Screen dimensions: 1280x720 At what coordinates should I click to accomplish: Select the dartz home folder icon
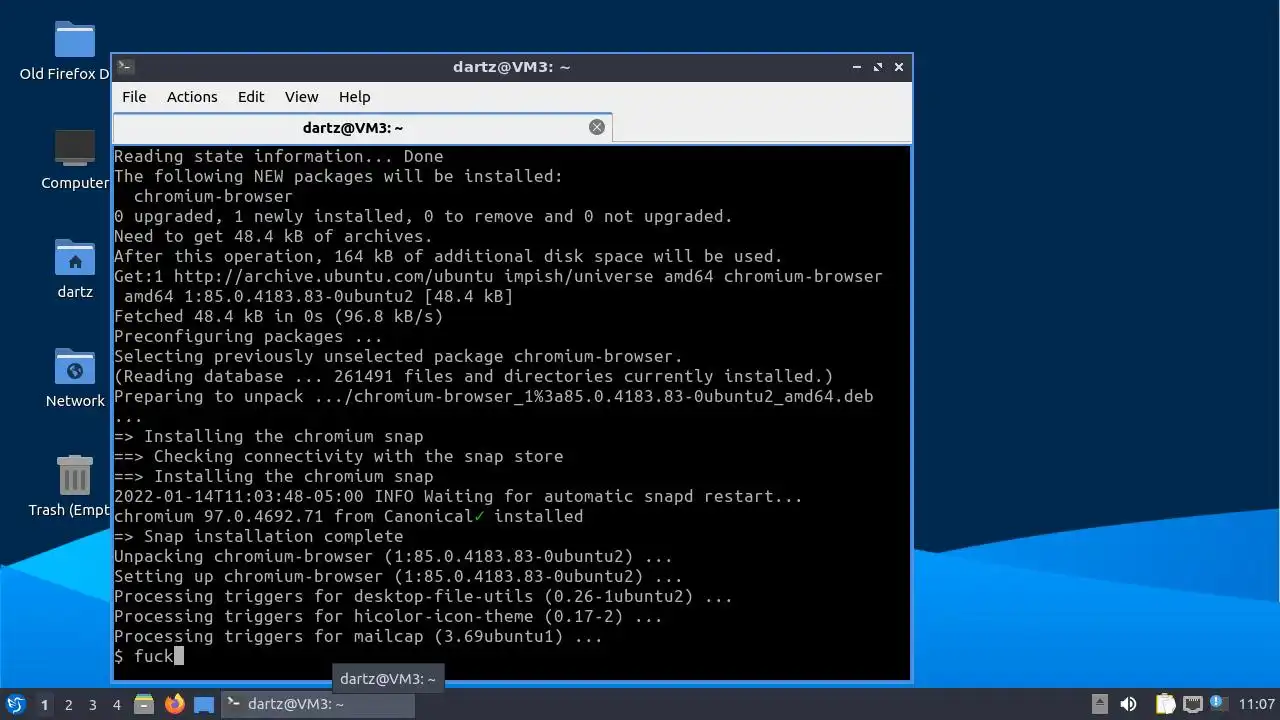click(x=75, y=270)
